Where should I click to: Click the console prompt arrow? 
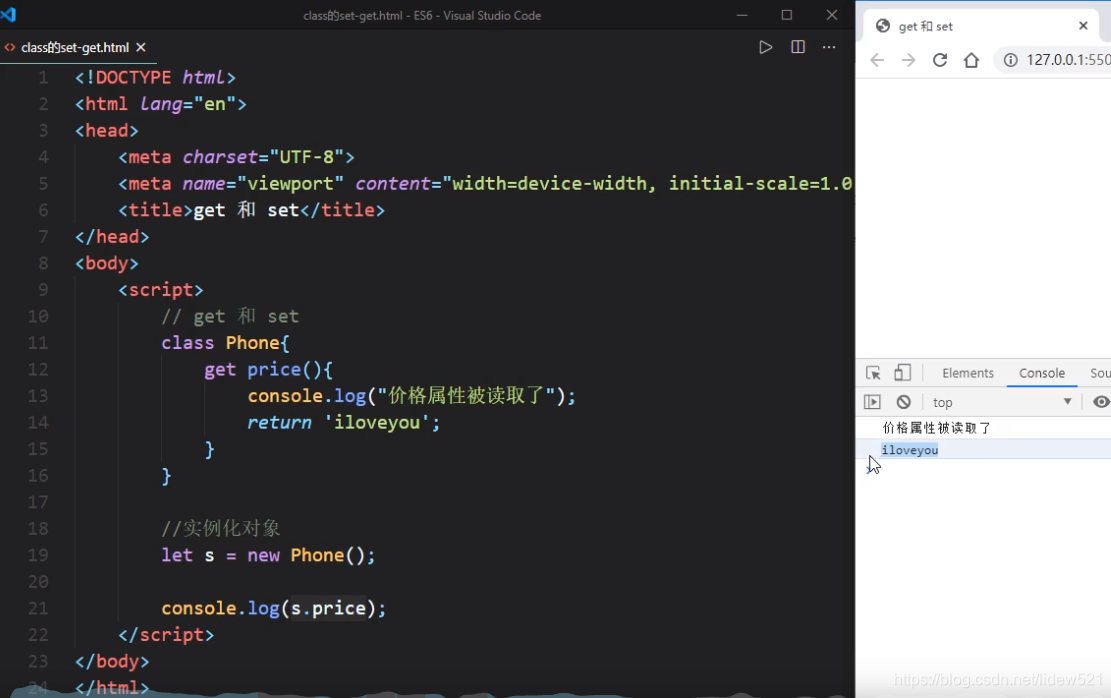(x=869, y=469)
